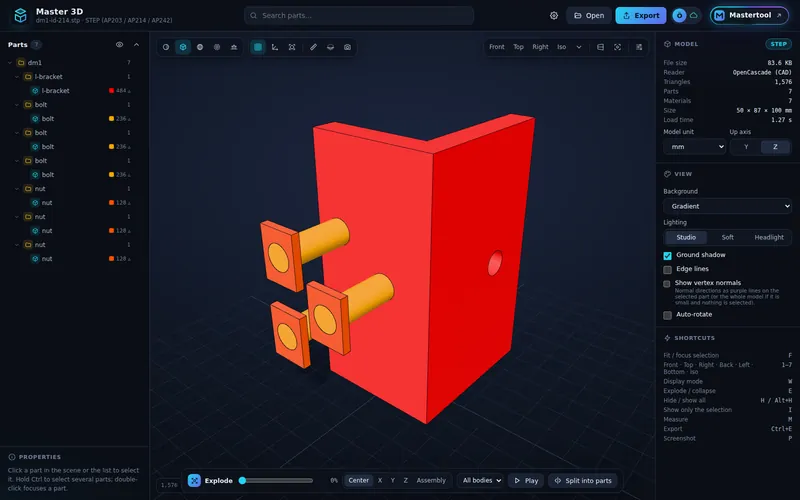Open the Model unit mm dropdown
Viewport: 800px width, 500px height.
(x=694, y=147)
